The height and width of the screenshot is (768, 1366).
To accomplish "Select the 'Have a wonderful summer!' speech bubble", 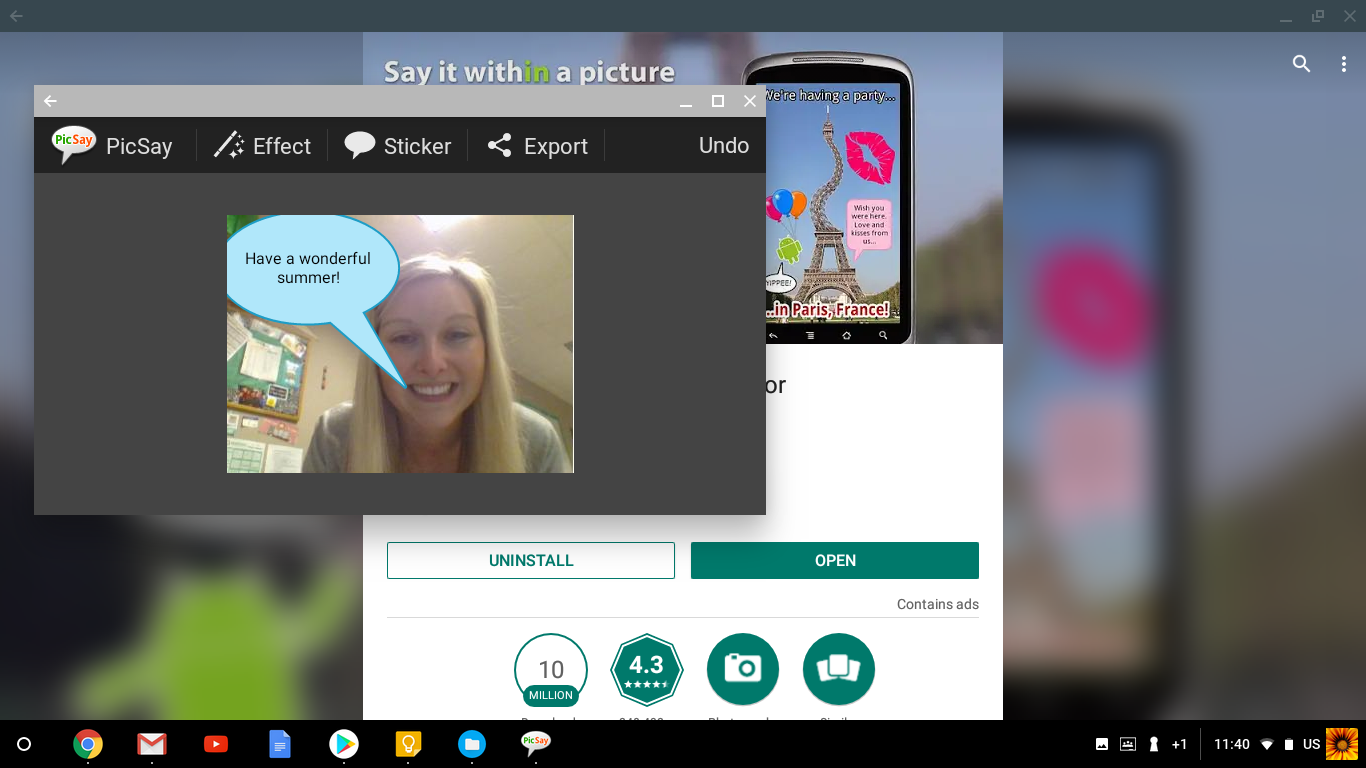I will [x=313, y=270].
